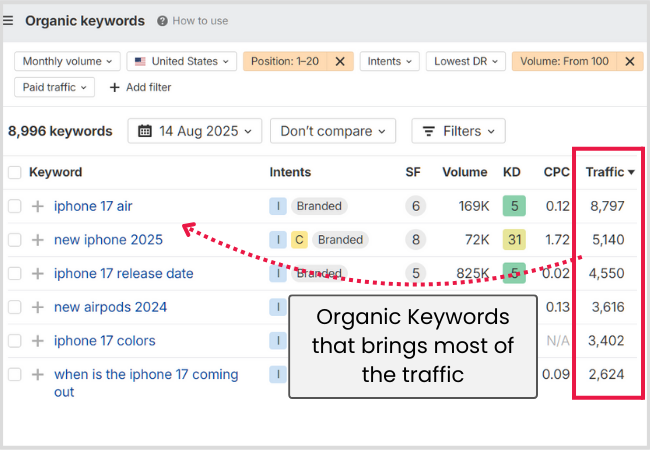
Task: Check the box for new iphone 2025
Action: 15,240
